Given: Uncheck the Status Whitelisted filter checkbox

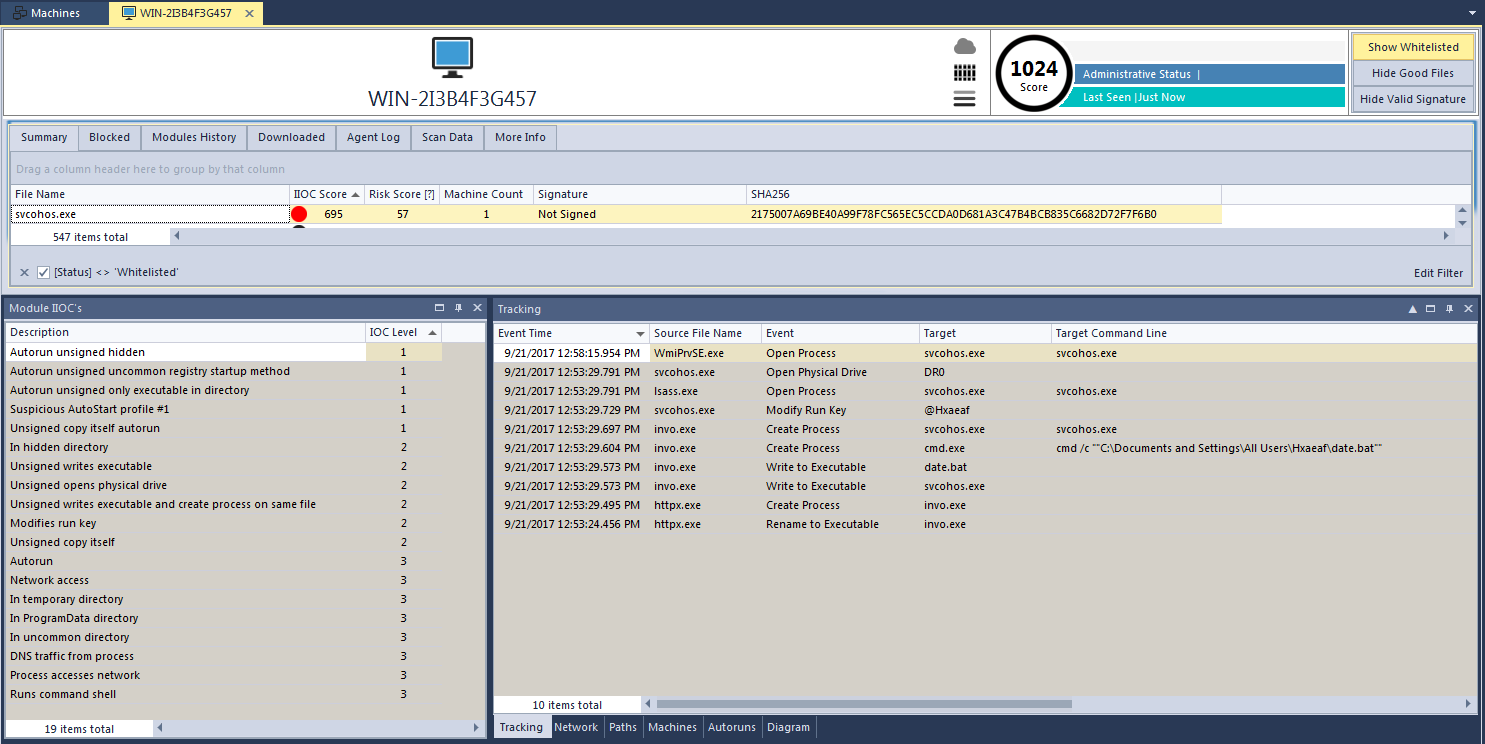Looking at the screenshot, I should [x=43, y=272].
